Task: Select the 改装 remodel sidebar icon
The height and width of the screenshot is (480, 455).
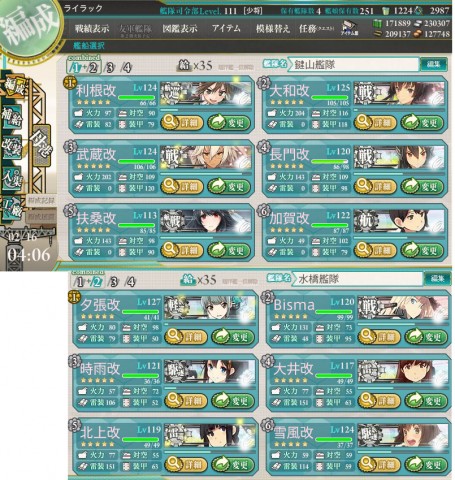Action: [12, 146]
